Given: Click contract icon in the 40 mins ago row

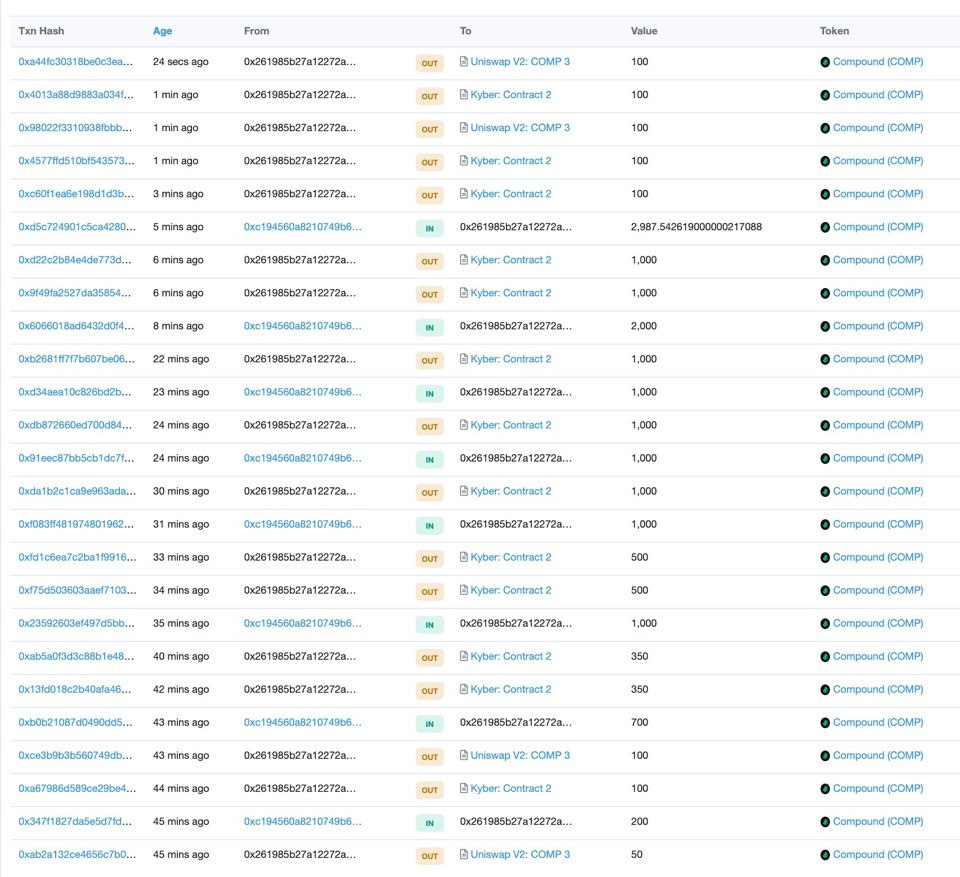Looking at the screenshot, I should (463, 656).
